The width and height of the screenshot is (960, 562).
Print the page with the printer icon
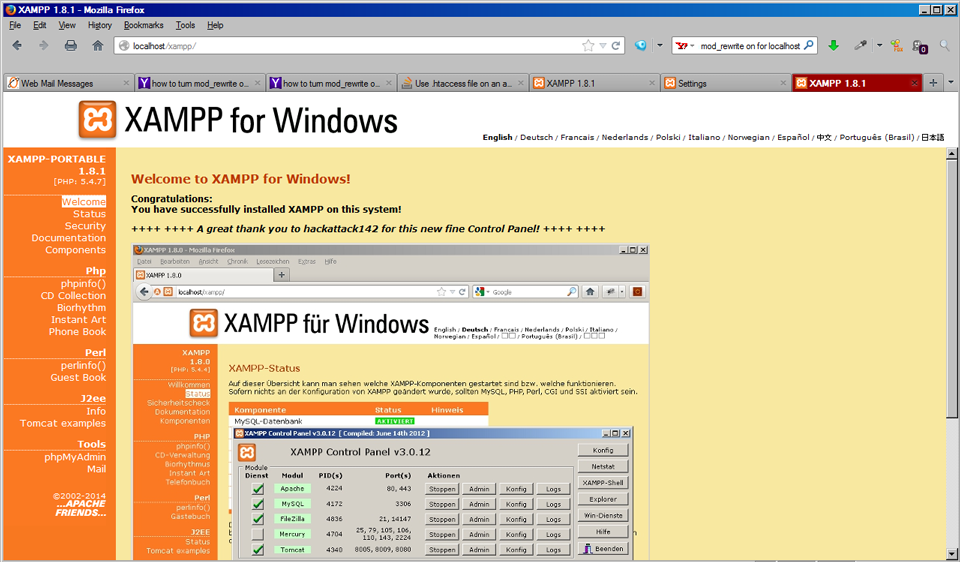click(x=71, y=45)
